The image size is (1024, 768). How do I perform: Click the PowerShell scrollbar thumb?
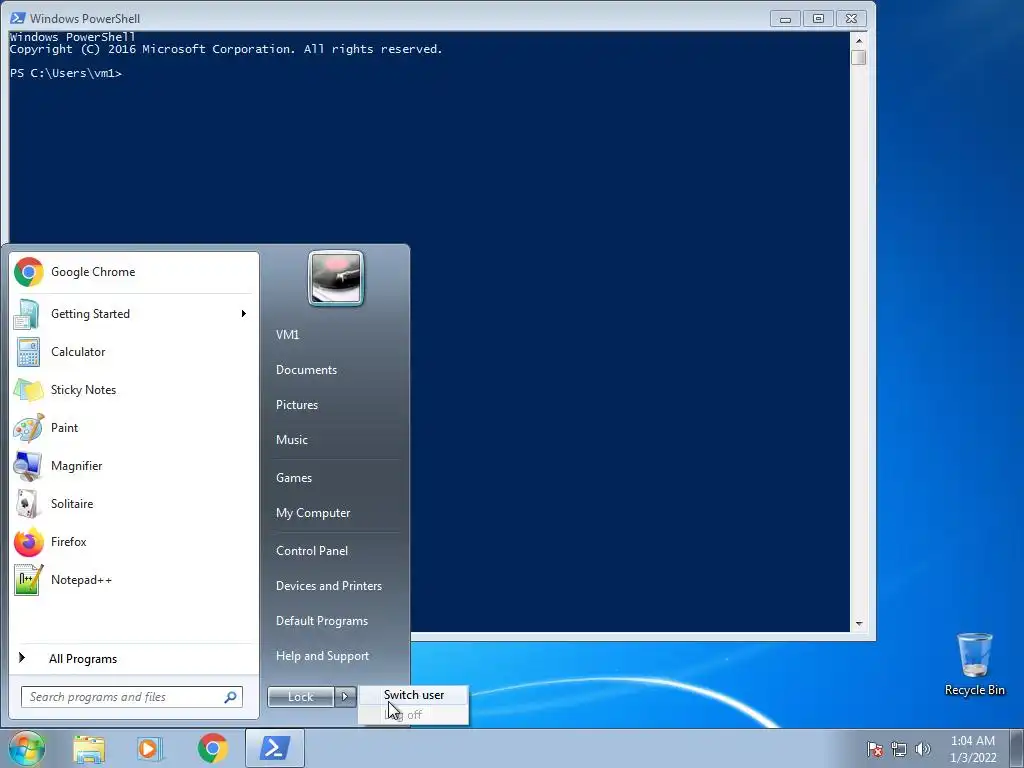coord(859,57)
